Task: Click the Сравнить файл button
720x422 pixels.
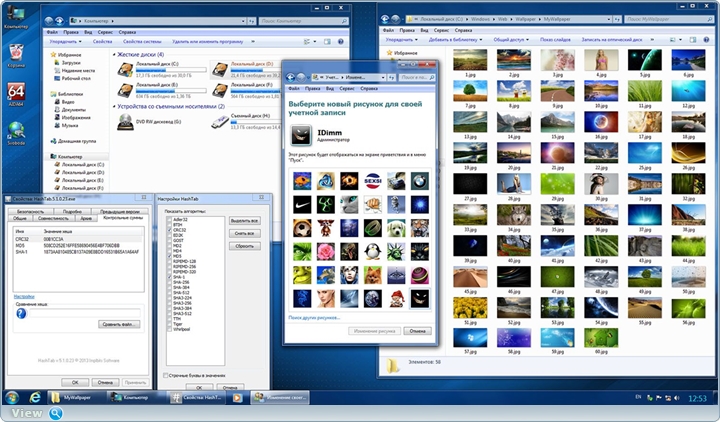Action: pyautogui.click(x=119, y=324)
